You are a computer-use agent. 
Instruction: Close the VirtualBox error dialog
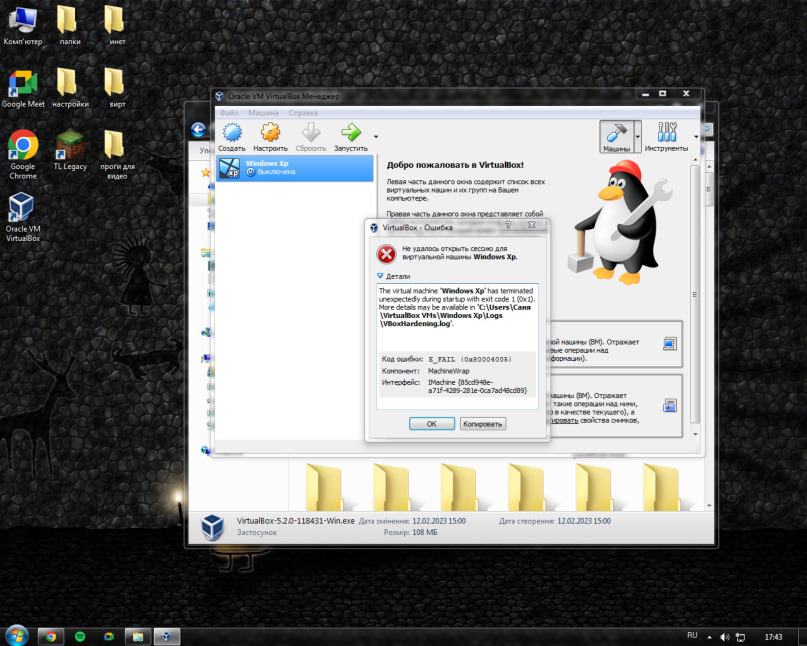tap(532, 224)
